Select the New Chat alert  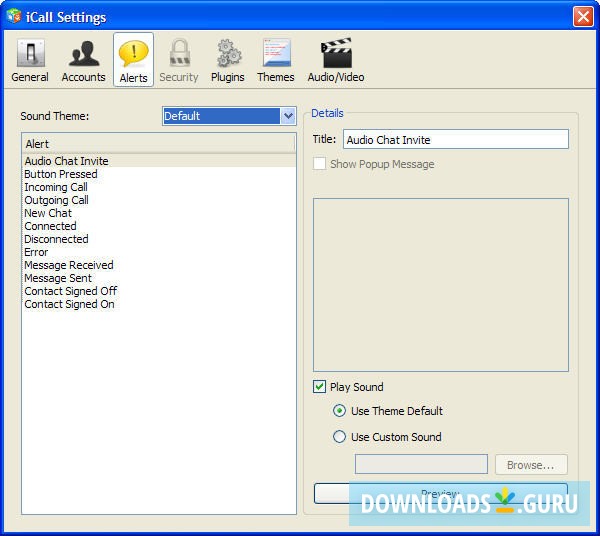coord(159,213)
